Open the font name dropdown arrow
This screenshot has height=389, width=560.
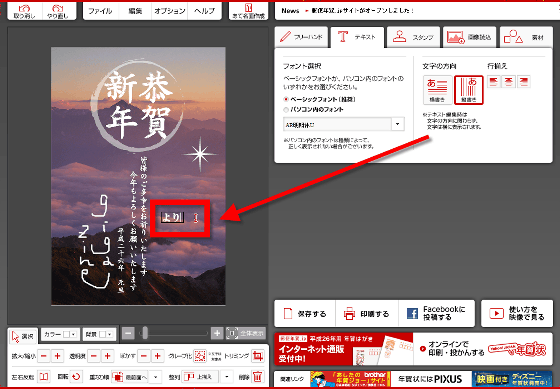[x=398, y=124]
